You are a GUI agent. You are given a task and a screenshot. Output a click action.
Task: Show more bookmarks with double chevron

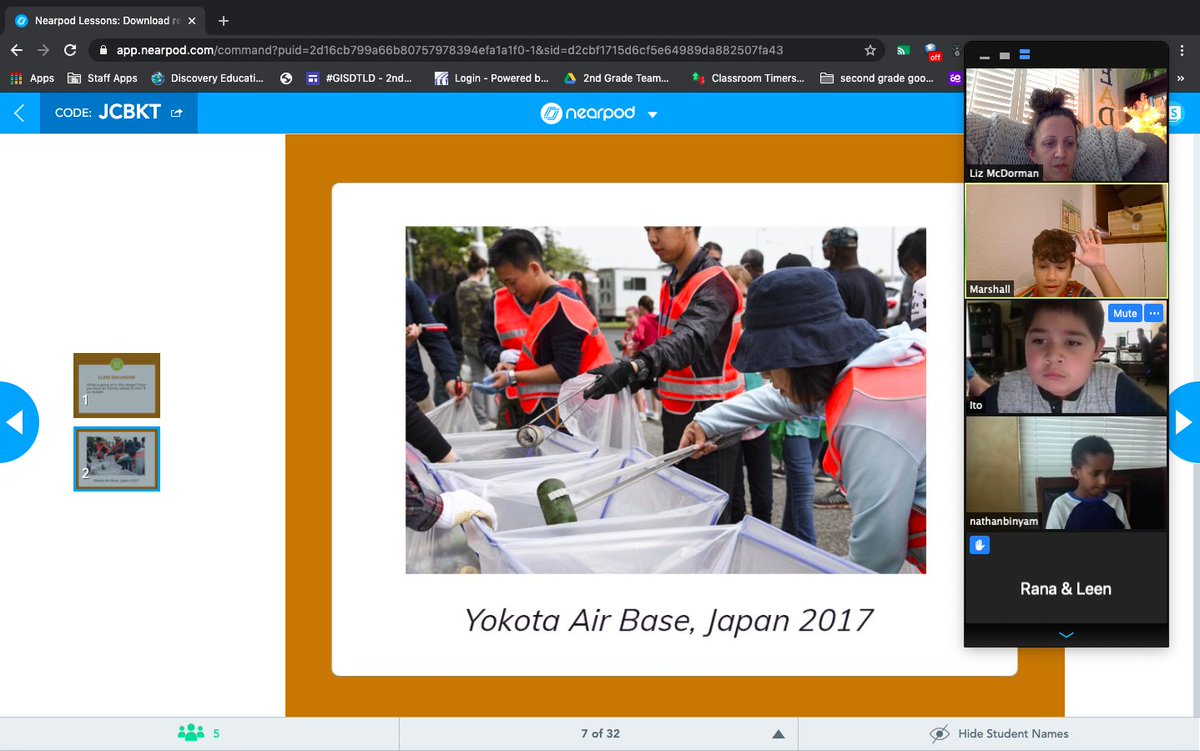click(x=1182, y=78)
